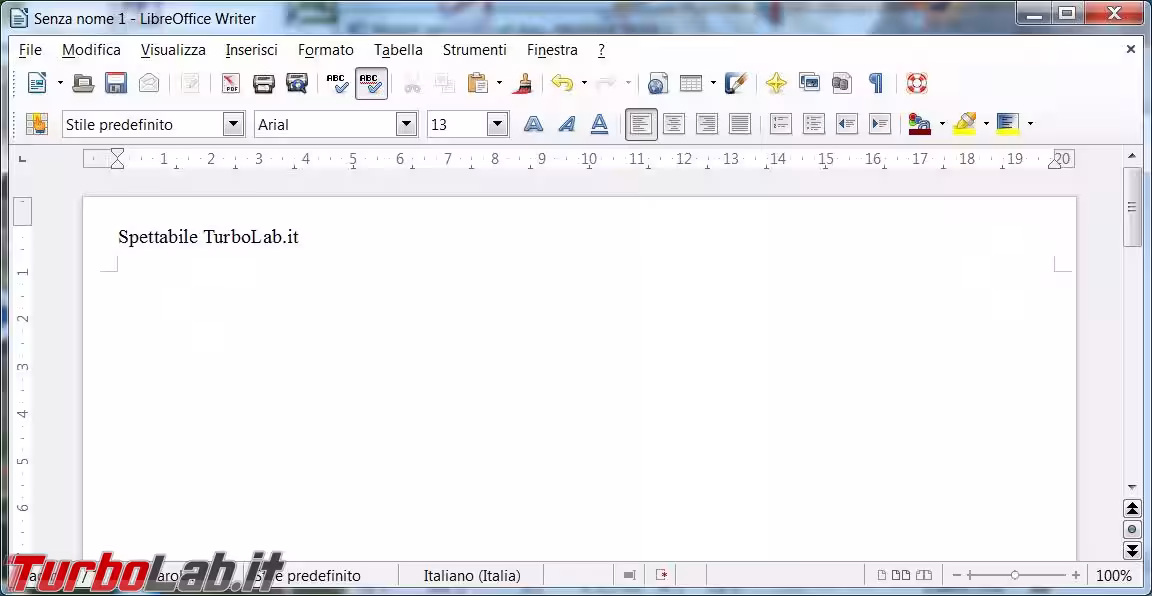The height and width of the screenshot is (596, 1152).
Task: Expand the Arial font name dropdown
Action: [406, 124]
